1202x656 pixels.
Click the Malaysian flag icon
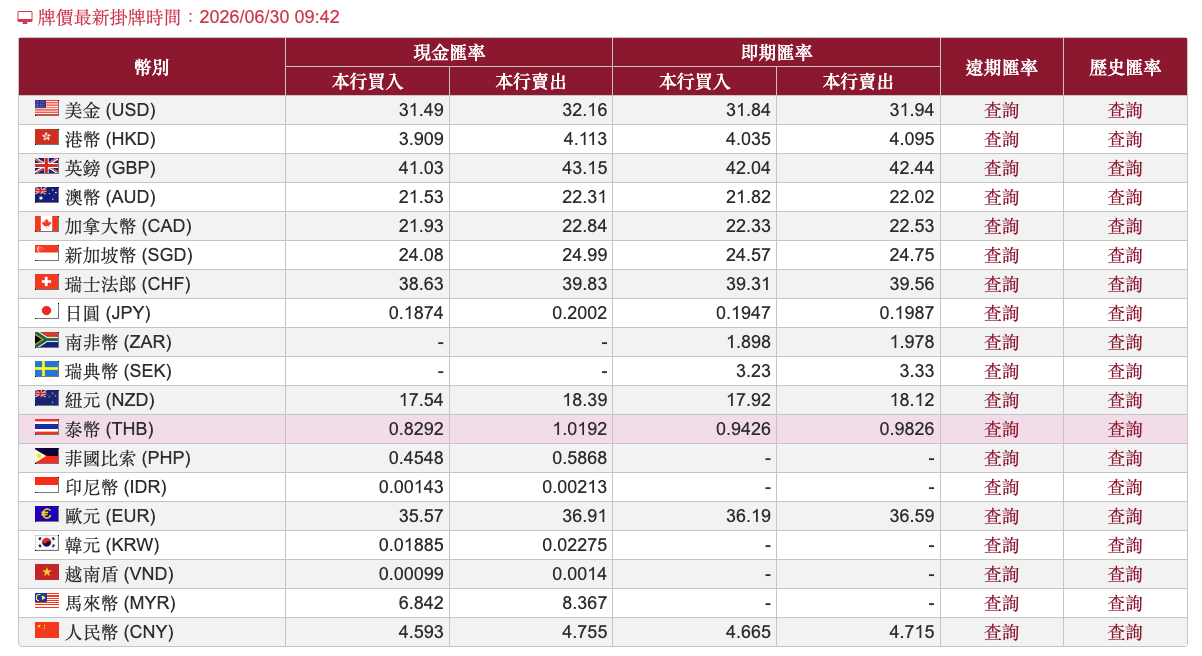pyautogui.click(x=47, y=601)
